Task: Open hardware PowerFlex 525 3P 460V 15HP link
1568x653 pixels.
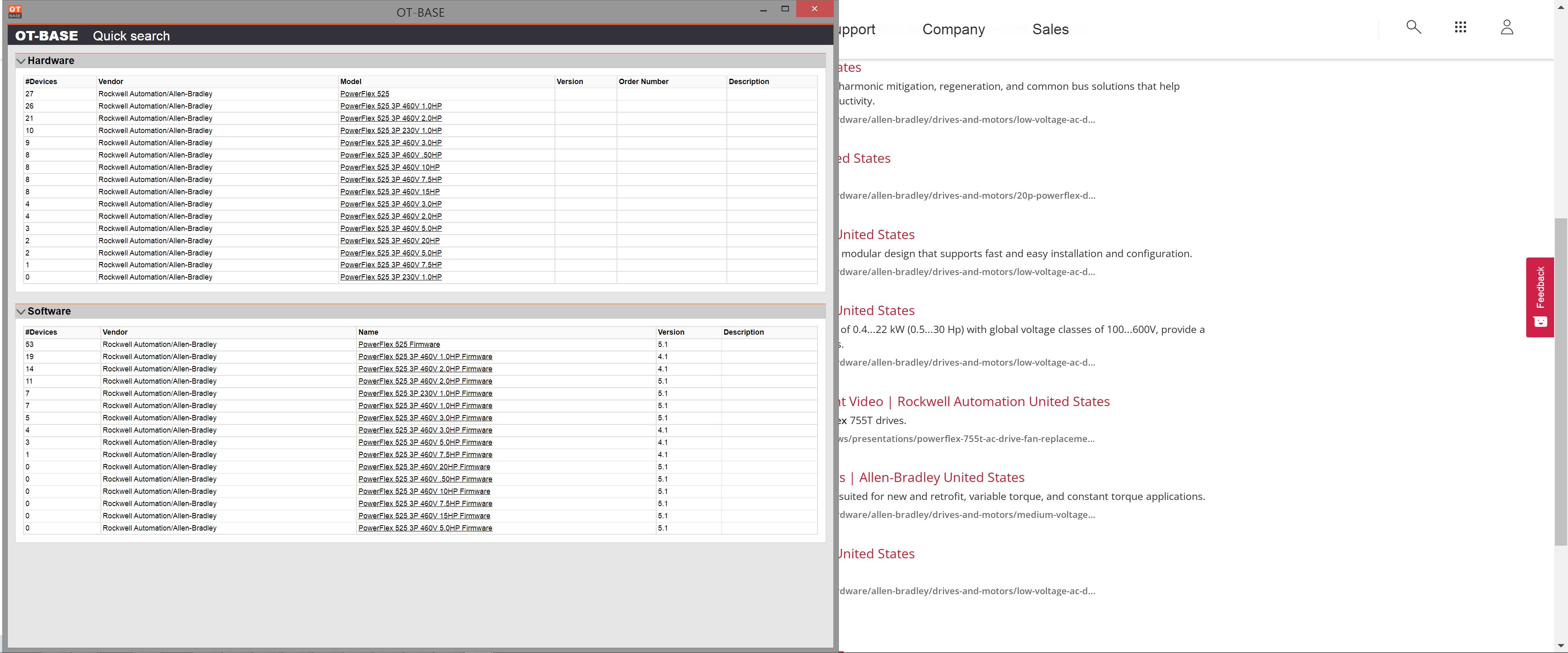Action: coord(390,192)
